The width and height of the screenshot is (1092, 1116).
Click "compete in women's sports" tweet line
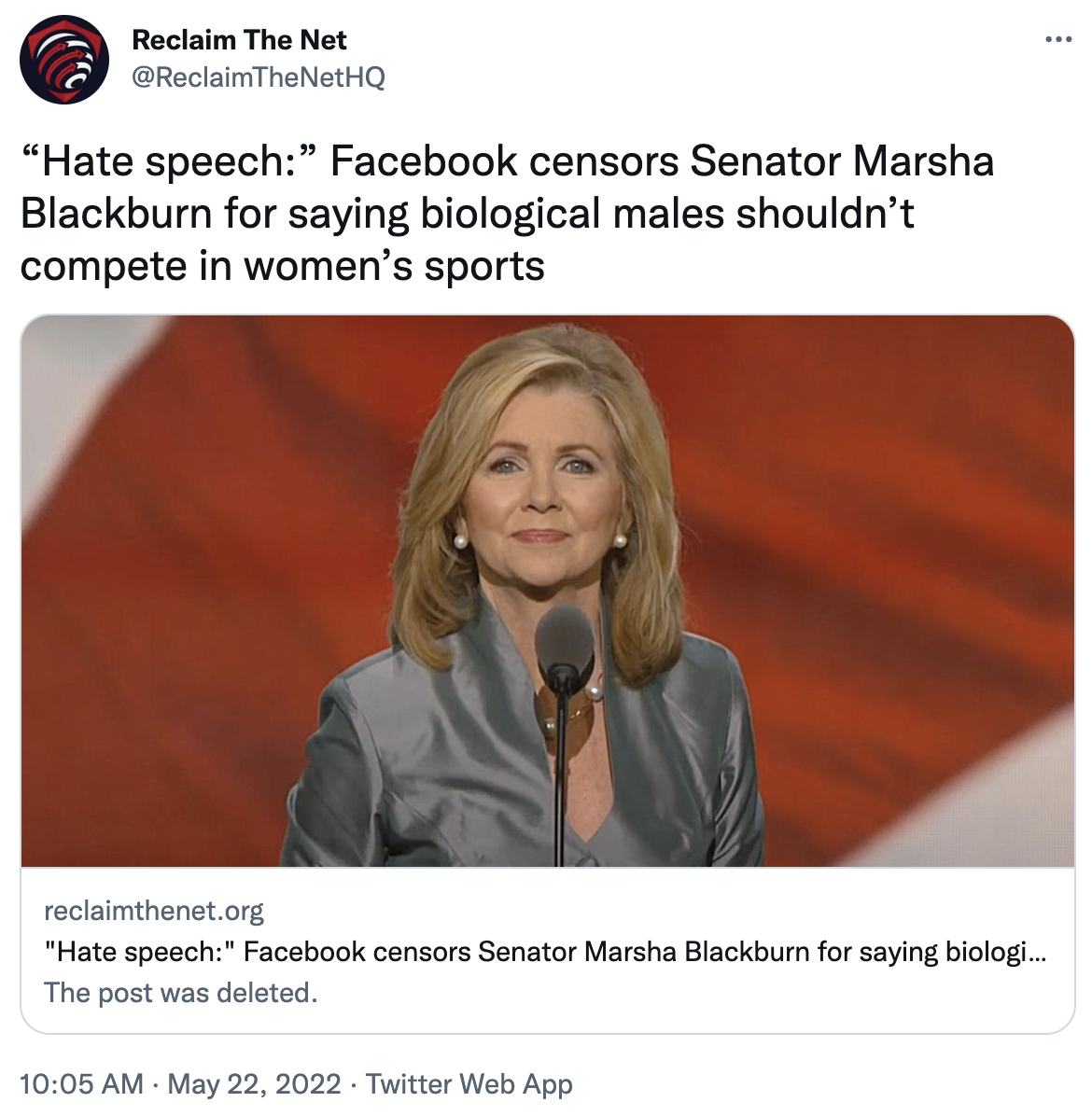tap(283, 266)
